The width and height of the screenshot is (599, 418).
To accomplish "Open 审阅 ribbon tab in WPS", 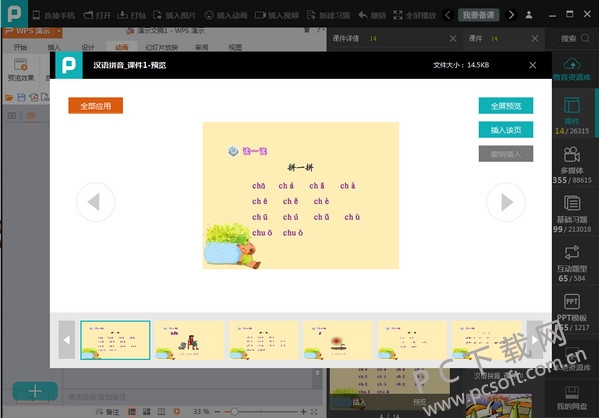I will 201,47.
